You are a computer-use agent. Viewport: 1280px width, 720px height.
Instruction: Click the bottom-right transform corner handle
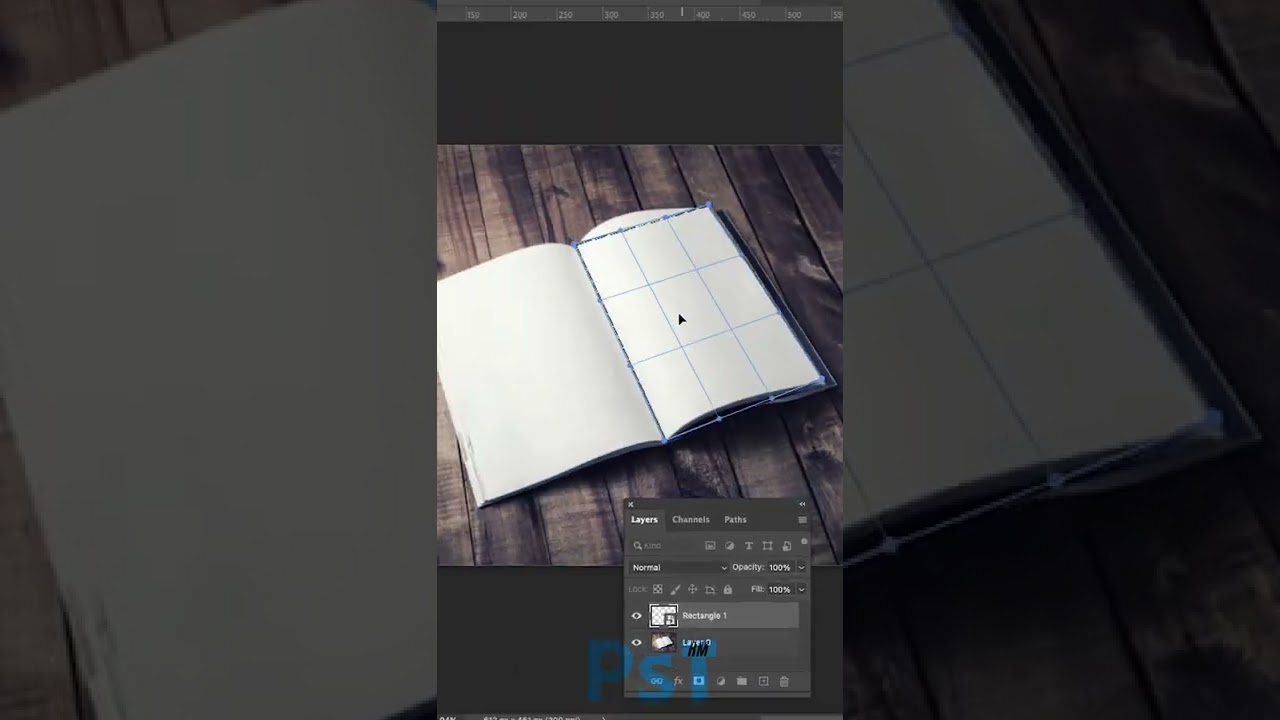coord(822,380)
